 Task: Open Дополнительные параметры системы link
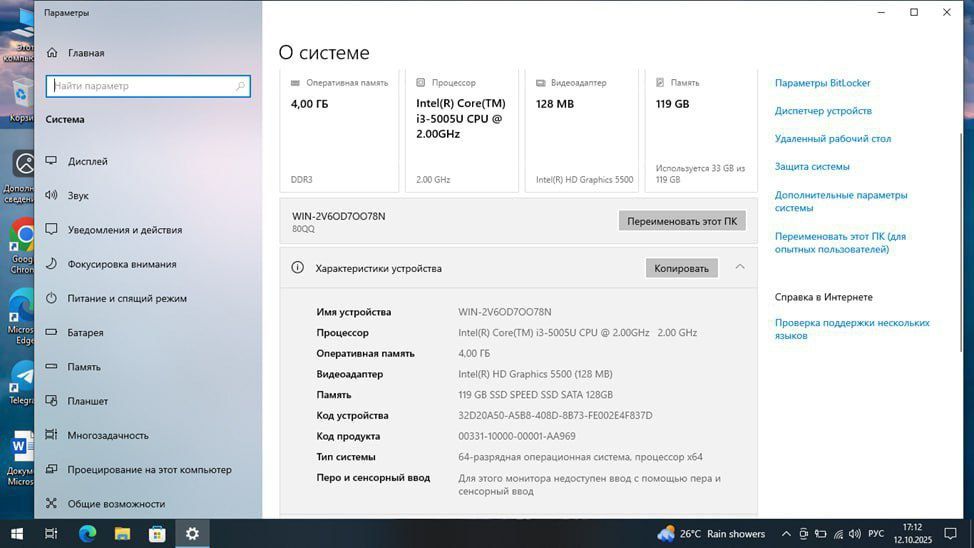pyautogui.click(x=840, y=201)
